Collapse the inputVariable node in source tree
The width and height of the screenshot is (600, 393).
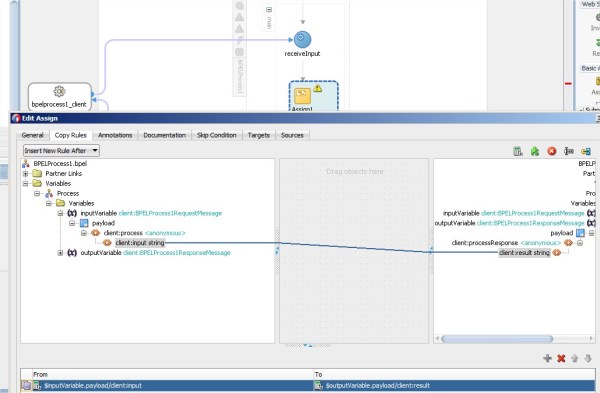(x=60, y=213)
